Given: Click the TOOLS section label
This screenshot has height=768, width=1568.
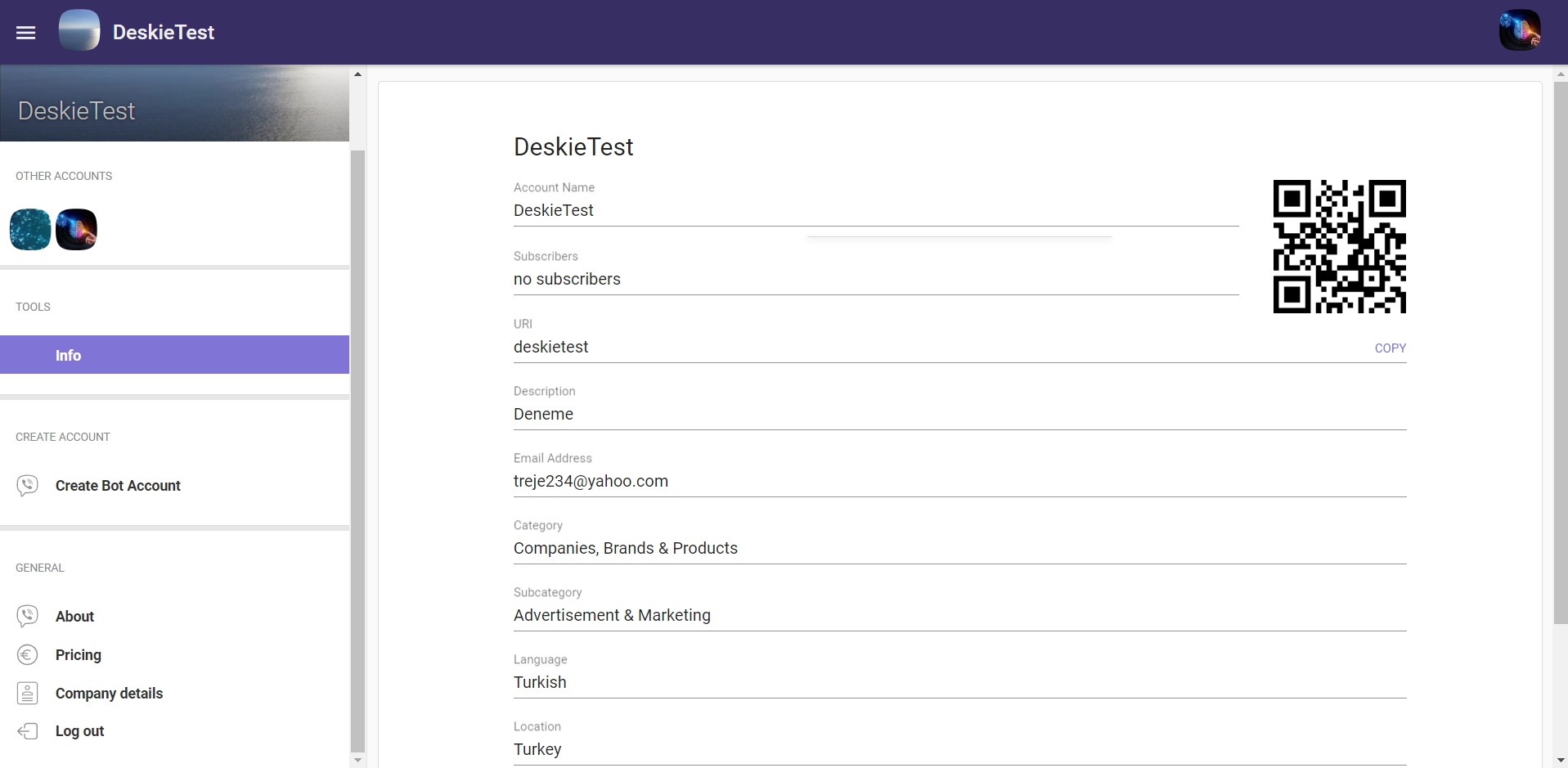Looking at the screenshot, I should [x=33, y=307].
